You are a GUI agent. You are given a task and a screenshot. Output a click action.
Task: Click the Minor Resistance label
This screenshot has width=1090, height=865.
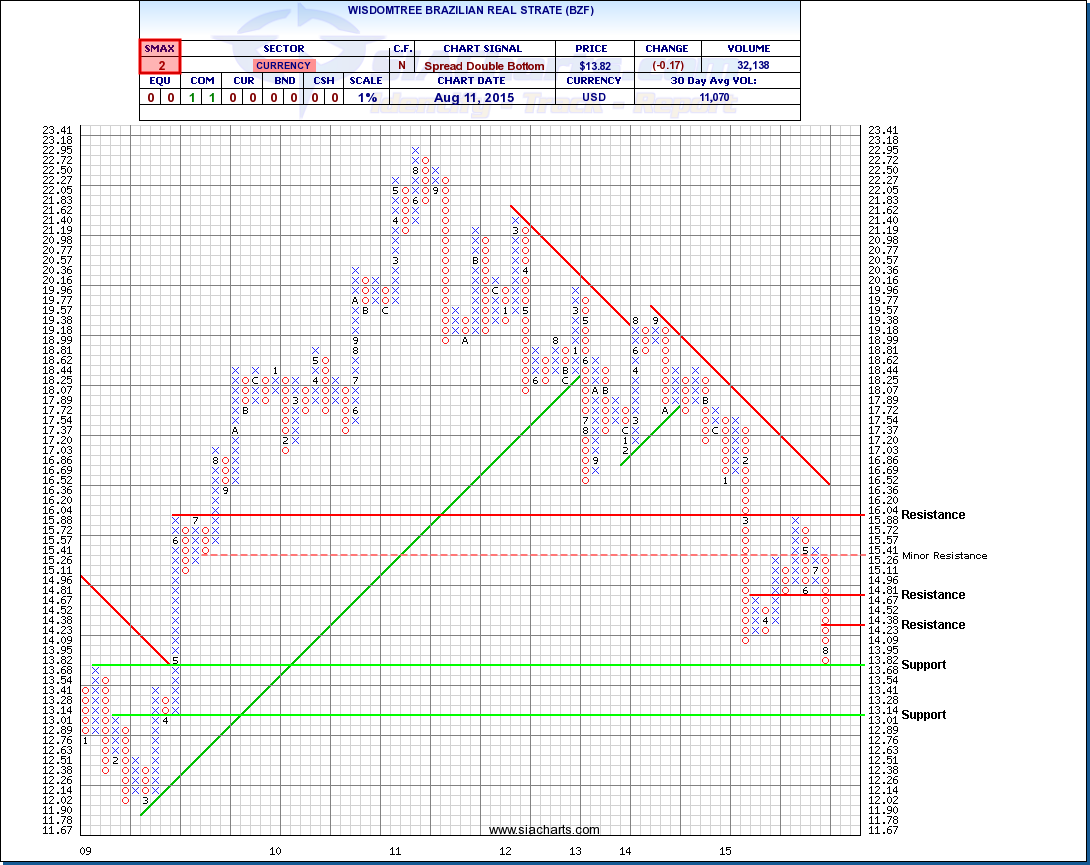944,556
